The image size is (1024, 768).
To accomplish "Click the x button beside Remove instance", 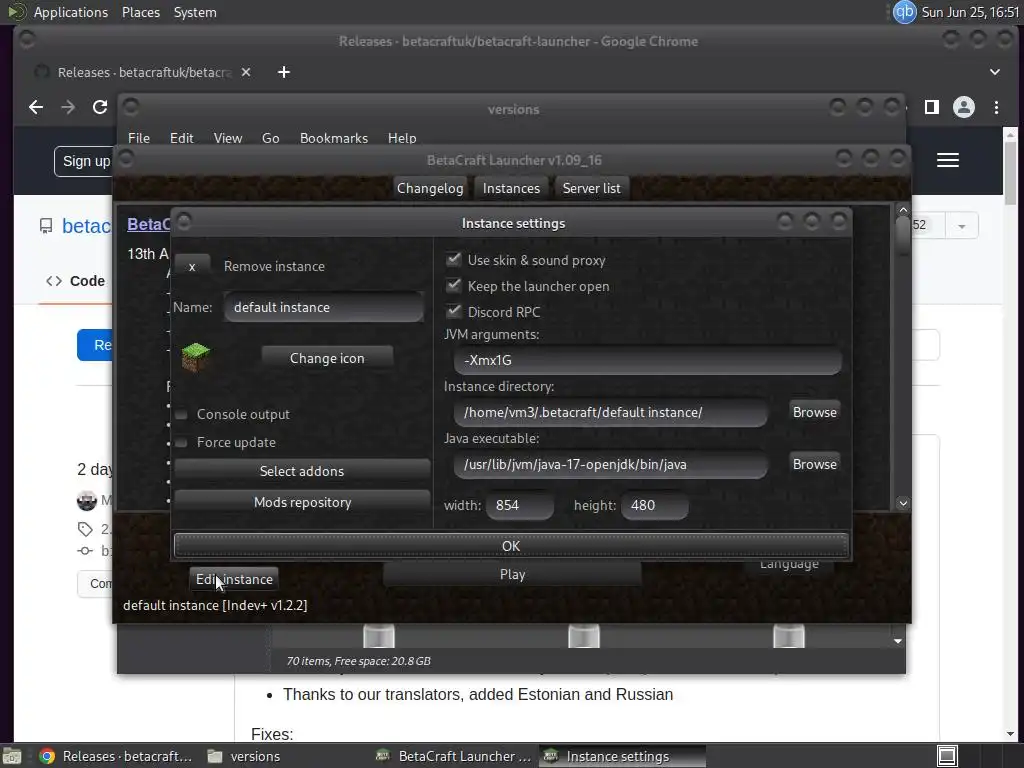I will [192, 266].
